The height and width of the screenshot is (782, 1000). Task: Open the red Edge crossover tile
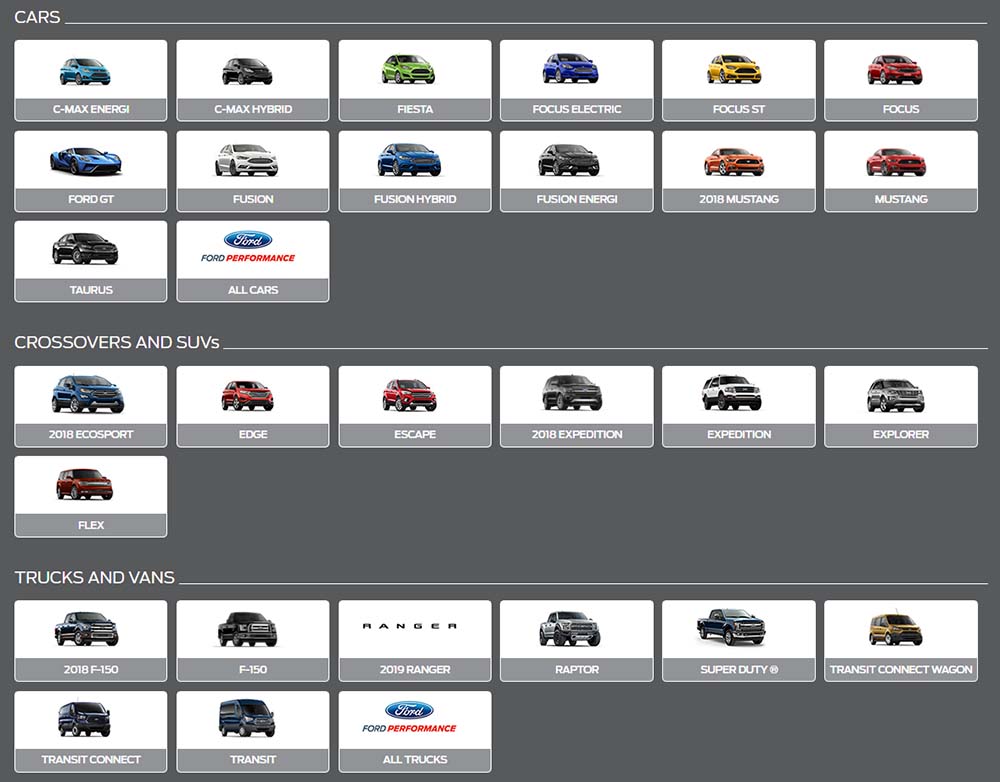pyautogui.click(x=253, y=406)
